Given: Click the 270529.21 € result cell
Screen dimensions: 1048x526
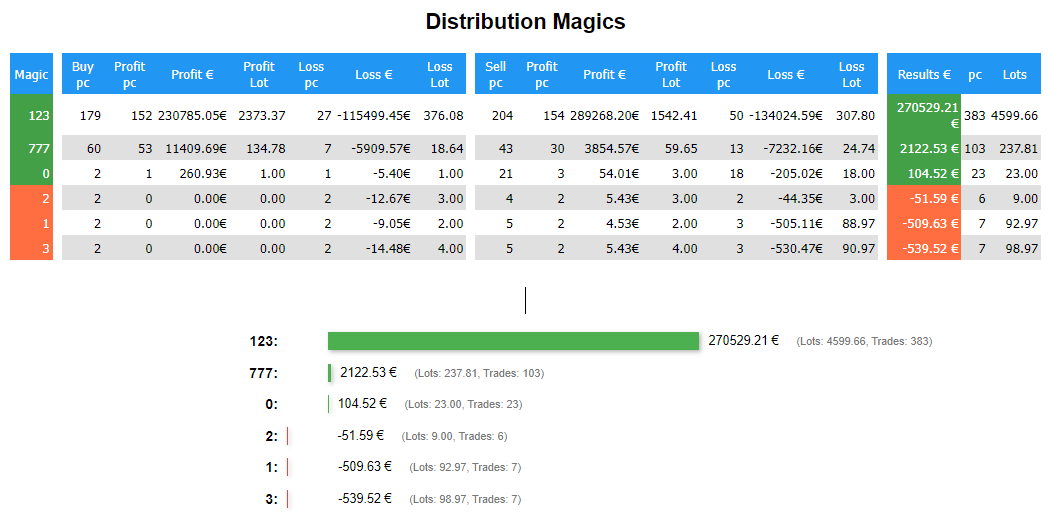Looking at the screenshot, I should pyautogui.click(x=923, y=115).
